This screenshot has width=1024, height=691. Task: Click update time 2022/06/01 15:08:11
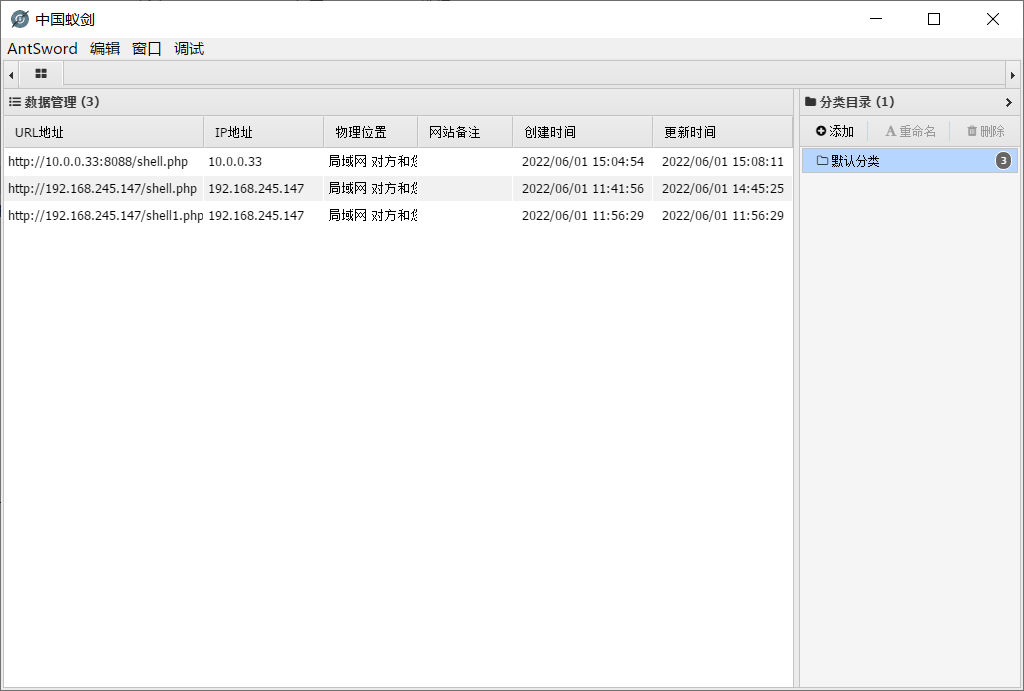[x=722, y=161]
